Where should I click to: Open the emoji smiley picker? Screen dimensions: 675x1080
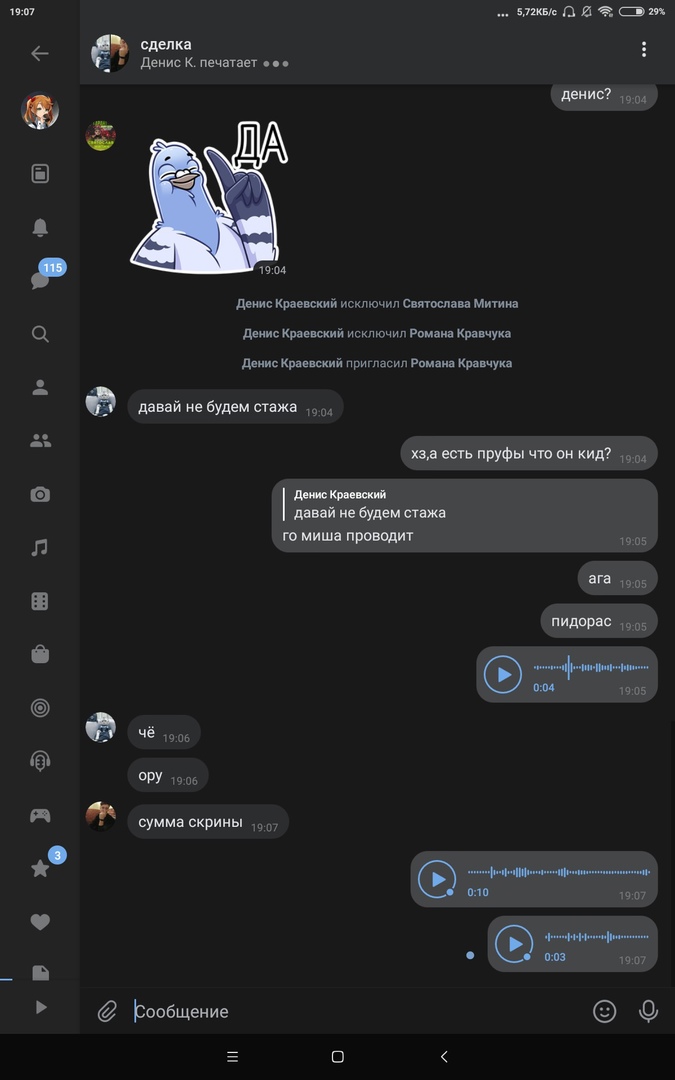(x=604, y=1011)
